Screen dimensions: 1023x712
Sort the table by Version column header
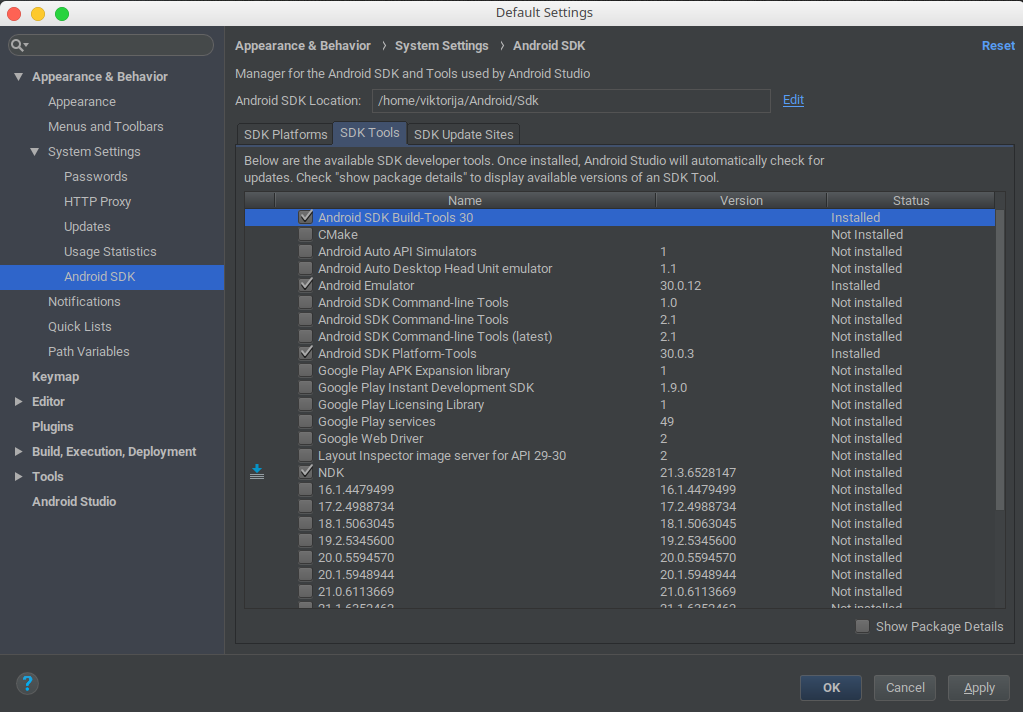coord(741,201)
